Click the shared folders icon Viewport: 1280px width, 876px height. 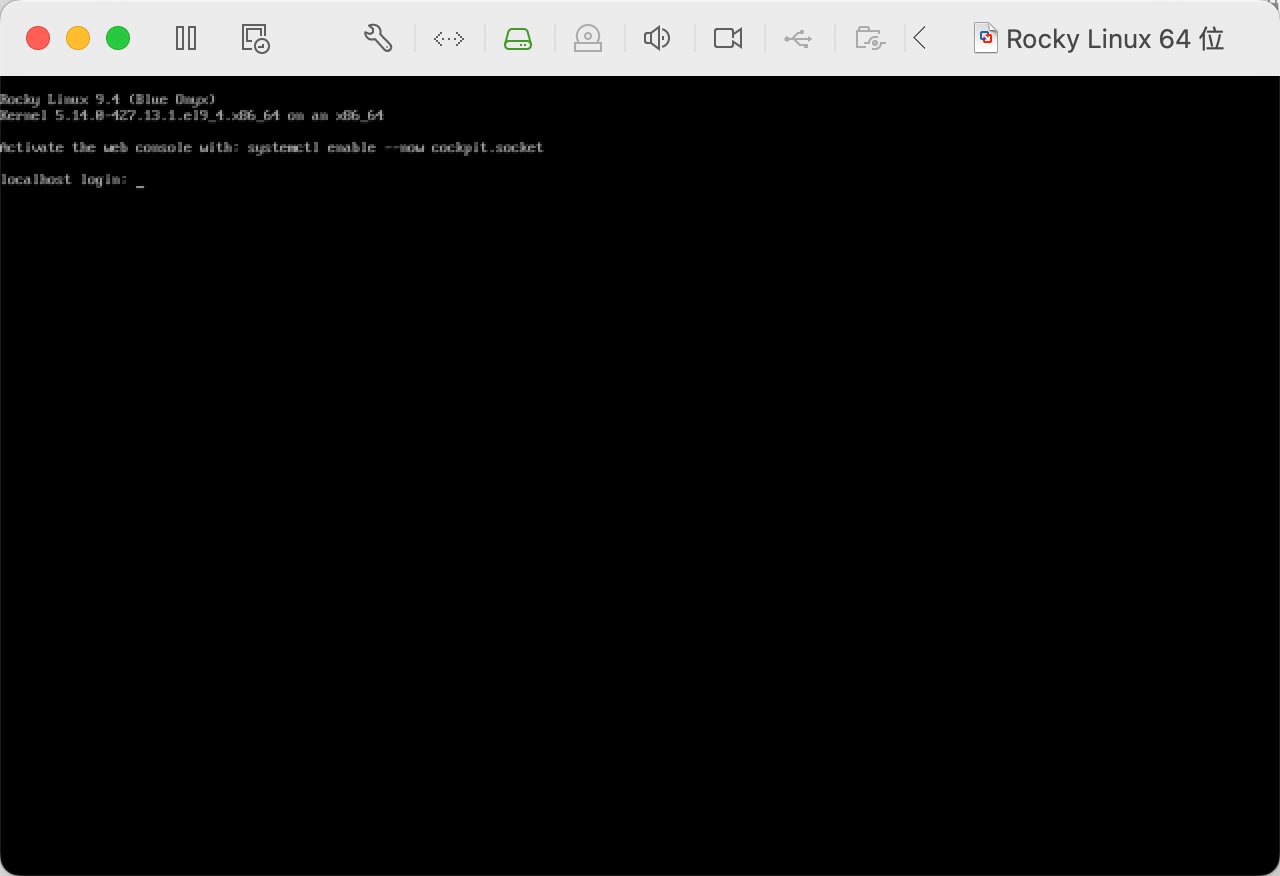tap(870, 39)
